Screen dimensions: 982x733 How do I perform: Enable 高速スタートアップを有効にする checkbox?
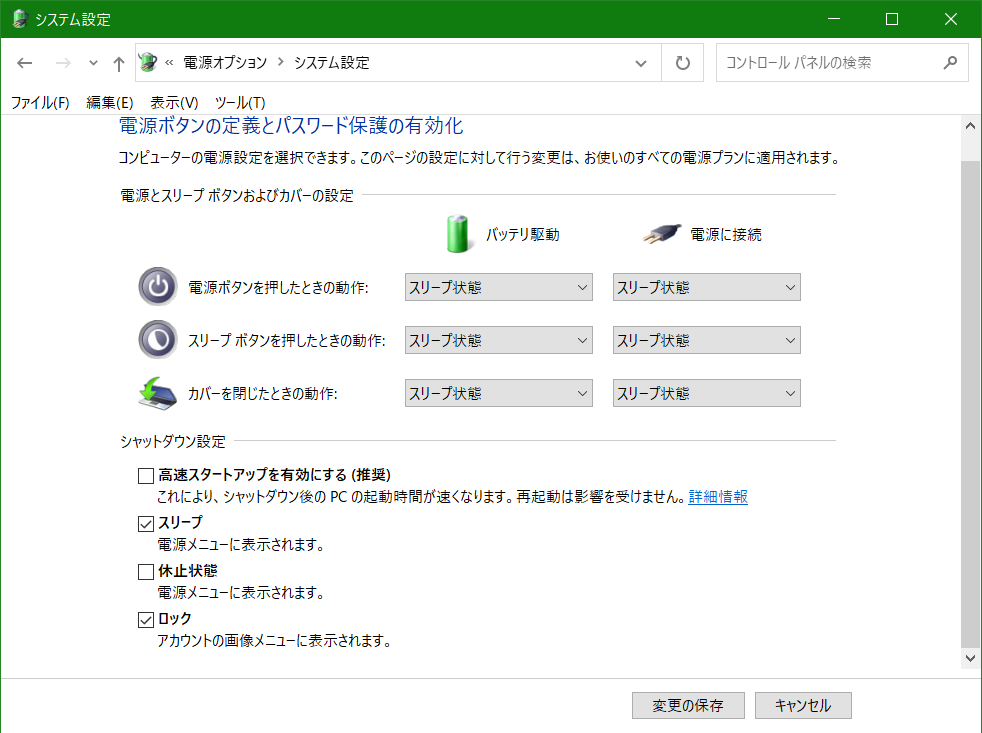pyautogui.click(x=146, y=475)
